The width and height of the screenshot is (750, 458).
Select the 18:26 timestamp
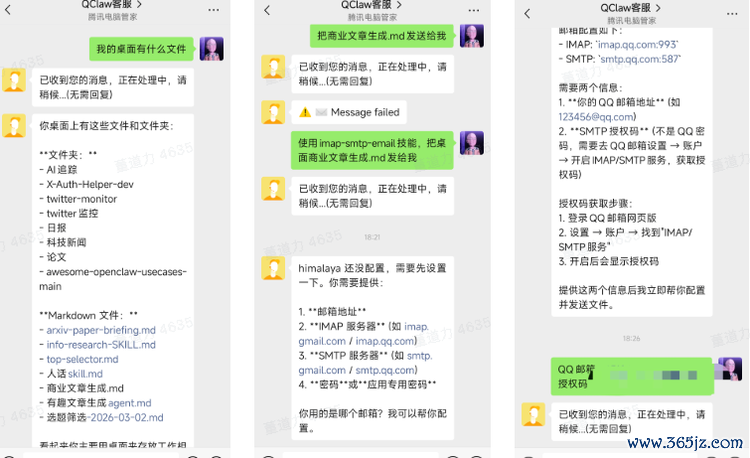[x=631, y=338]
